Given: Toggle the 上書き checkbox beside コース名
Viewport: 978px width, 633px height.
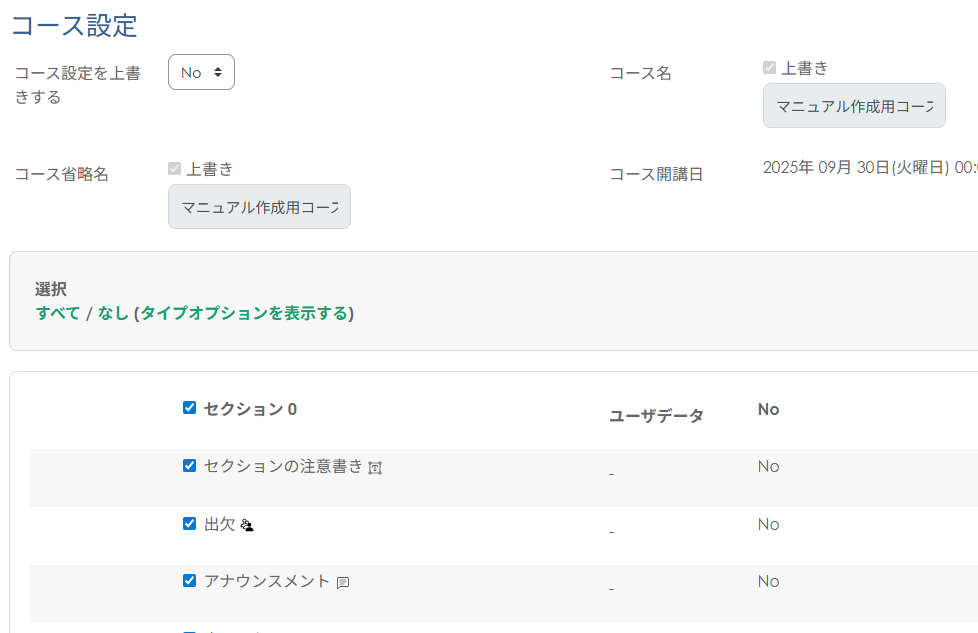Looking at the screenshot, I should [x=769, y=68].
